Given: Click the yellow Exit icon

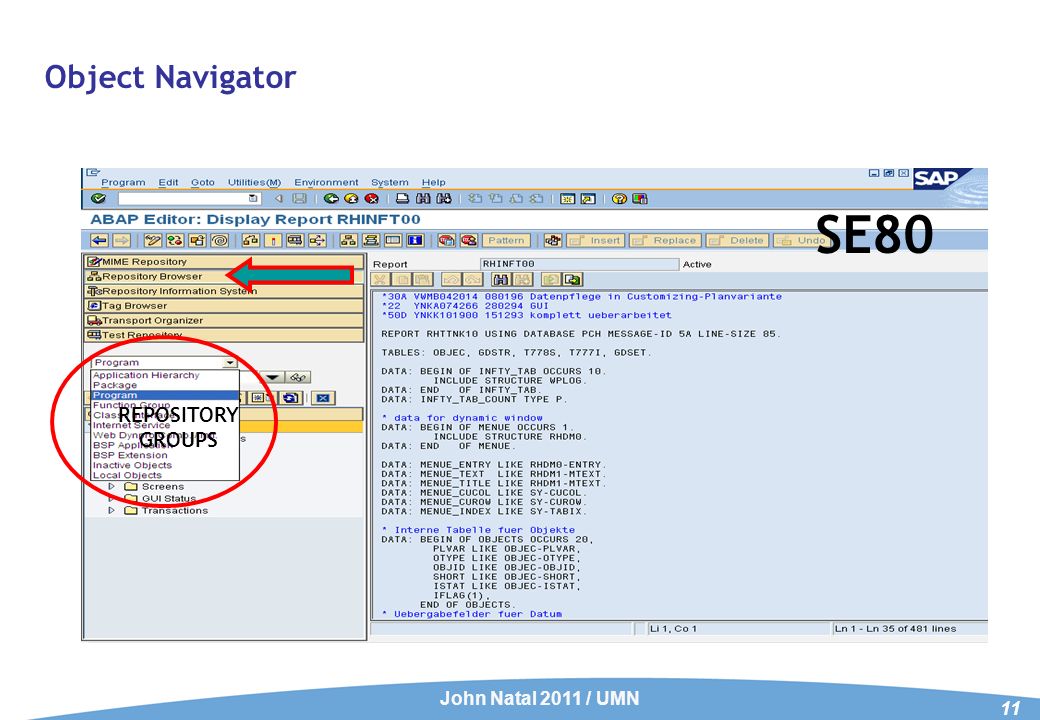Looking at the screenshot, I should pos(352,199).
